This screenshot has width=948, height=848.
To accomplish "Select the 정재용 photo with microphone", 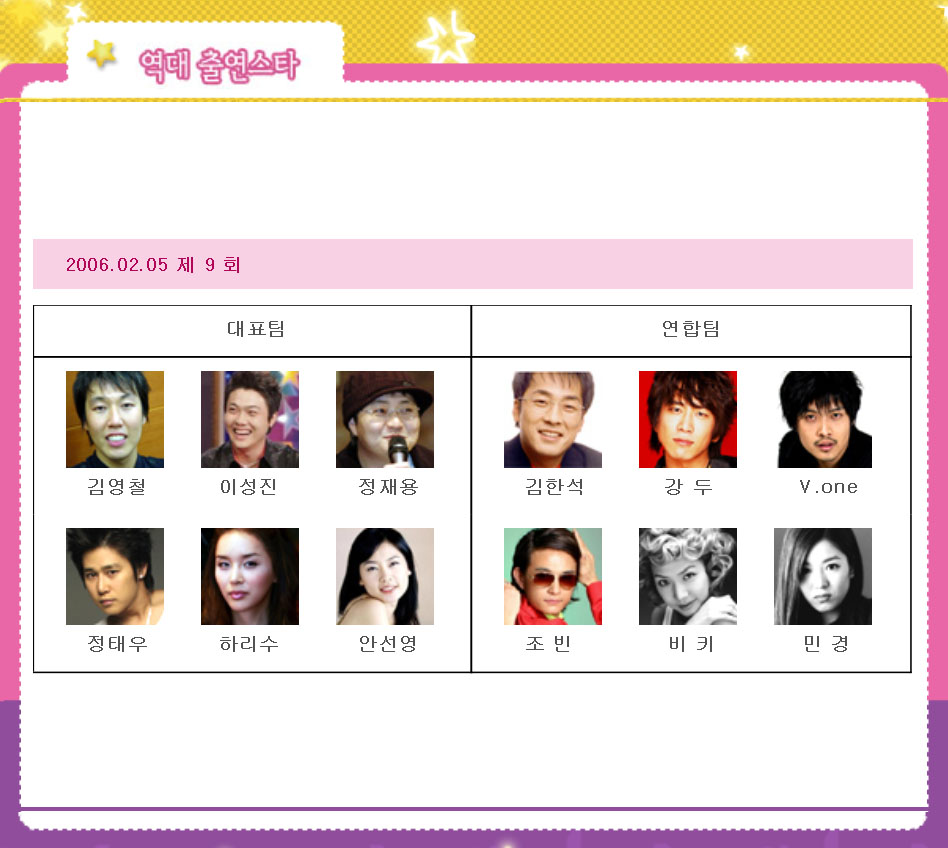I will (385, 419).
